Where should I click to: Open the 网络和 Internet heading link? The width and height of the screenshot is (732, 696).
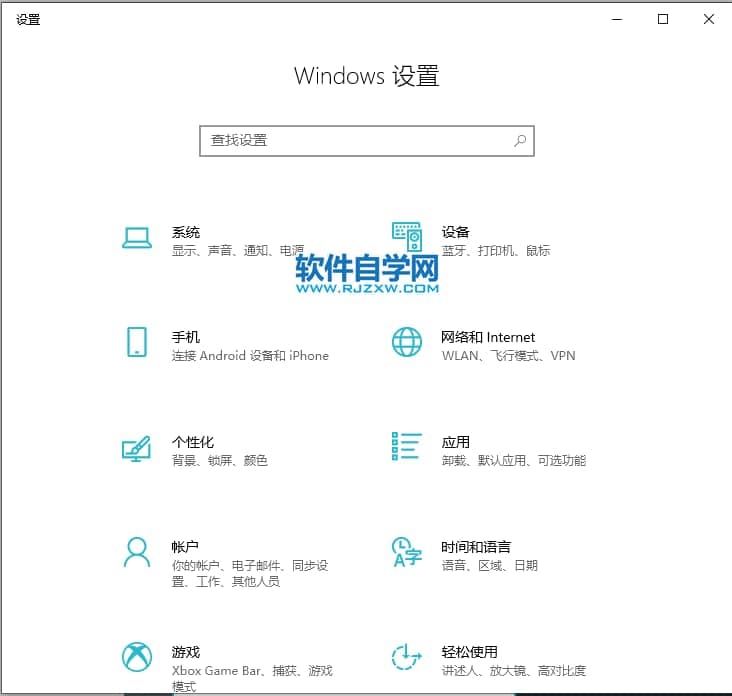[488, 337]
